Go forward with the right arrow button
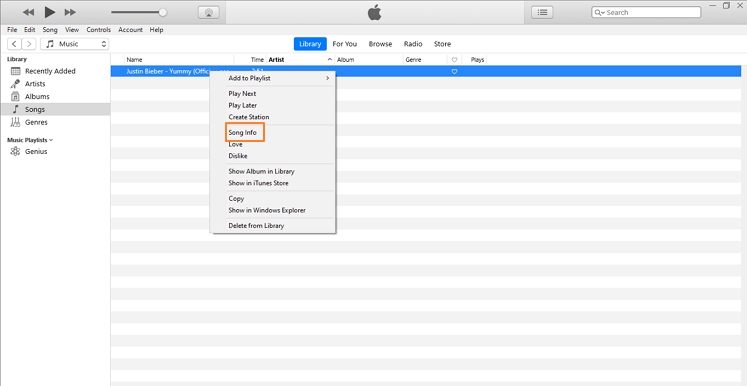This screenshot has width=747, height=386. (29, 44)
